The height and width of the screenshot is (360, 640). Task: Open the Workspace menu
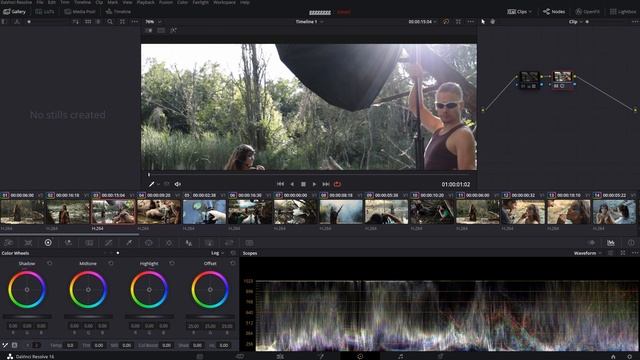click(224, 2)
